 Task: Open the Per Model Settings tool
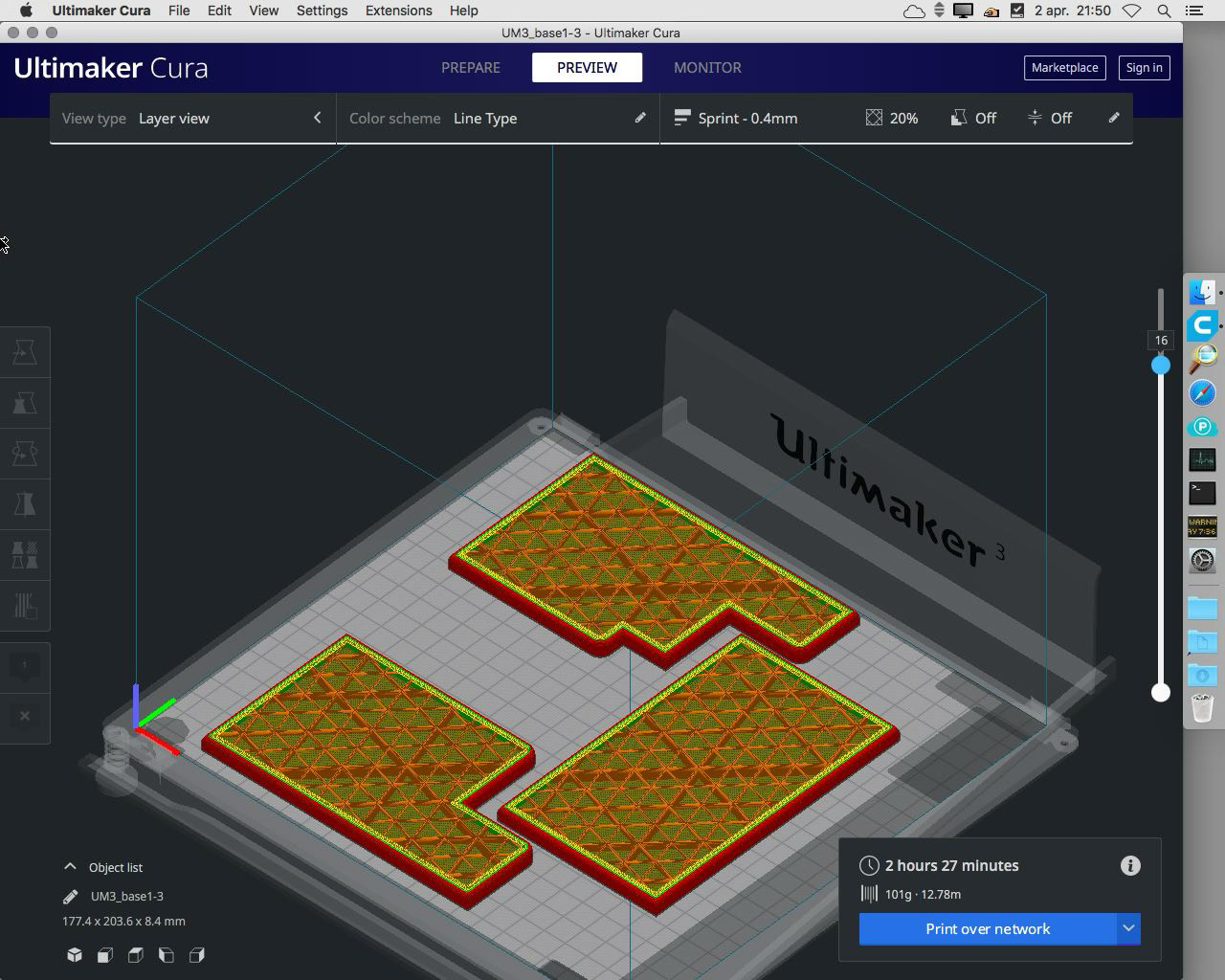point(25,555)
